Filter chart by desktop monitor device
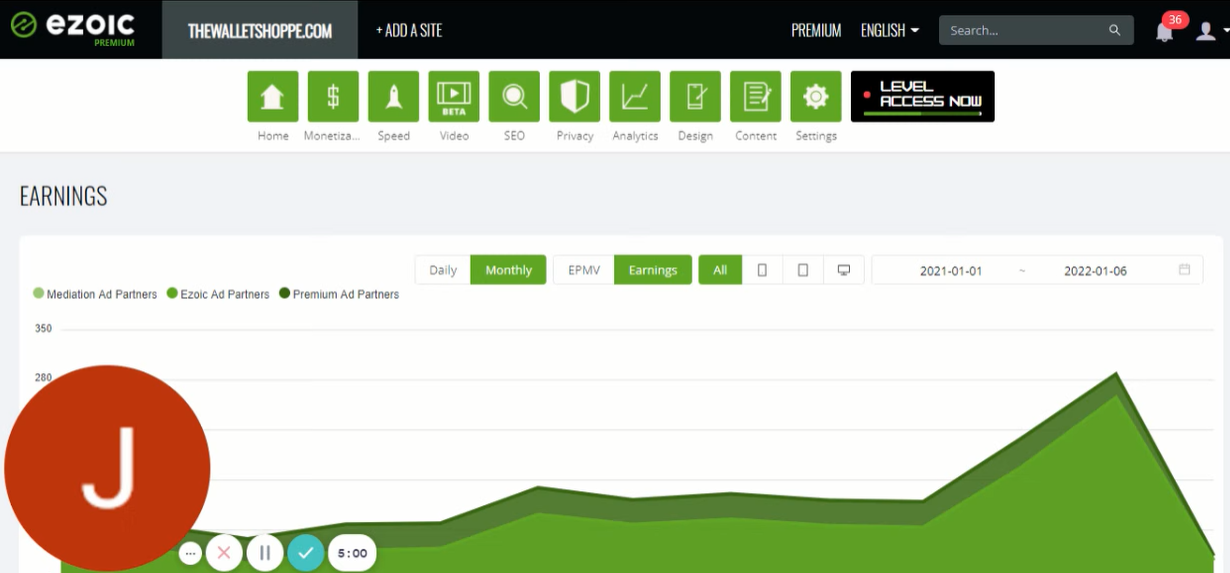 tap(844, 270)
